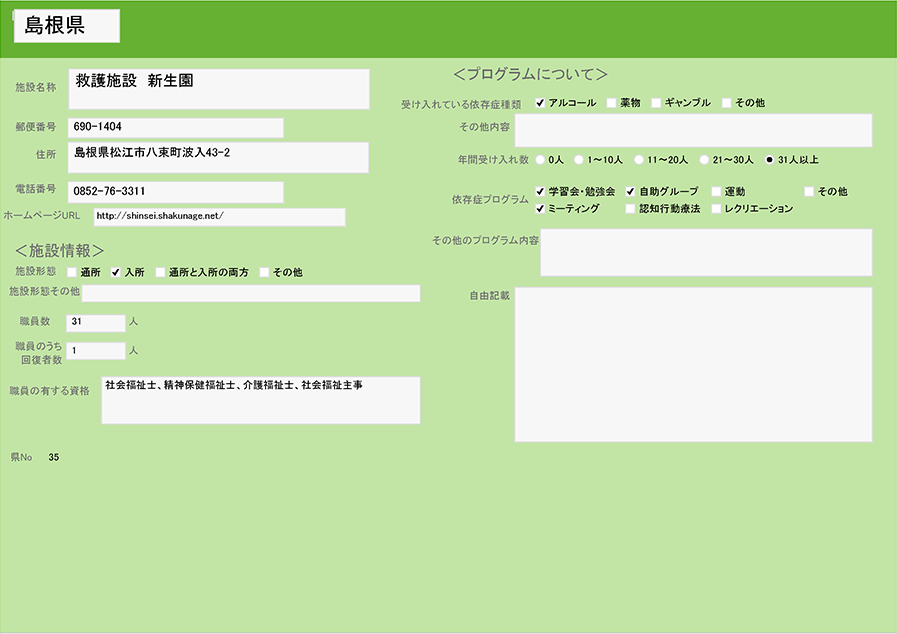Uncheck the 自助グループ checkbox
The image size is (897, 634).
[x=630, y=191]
